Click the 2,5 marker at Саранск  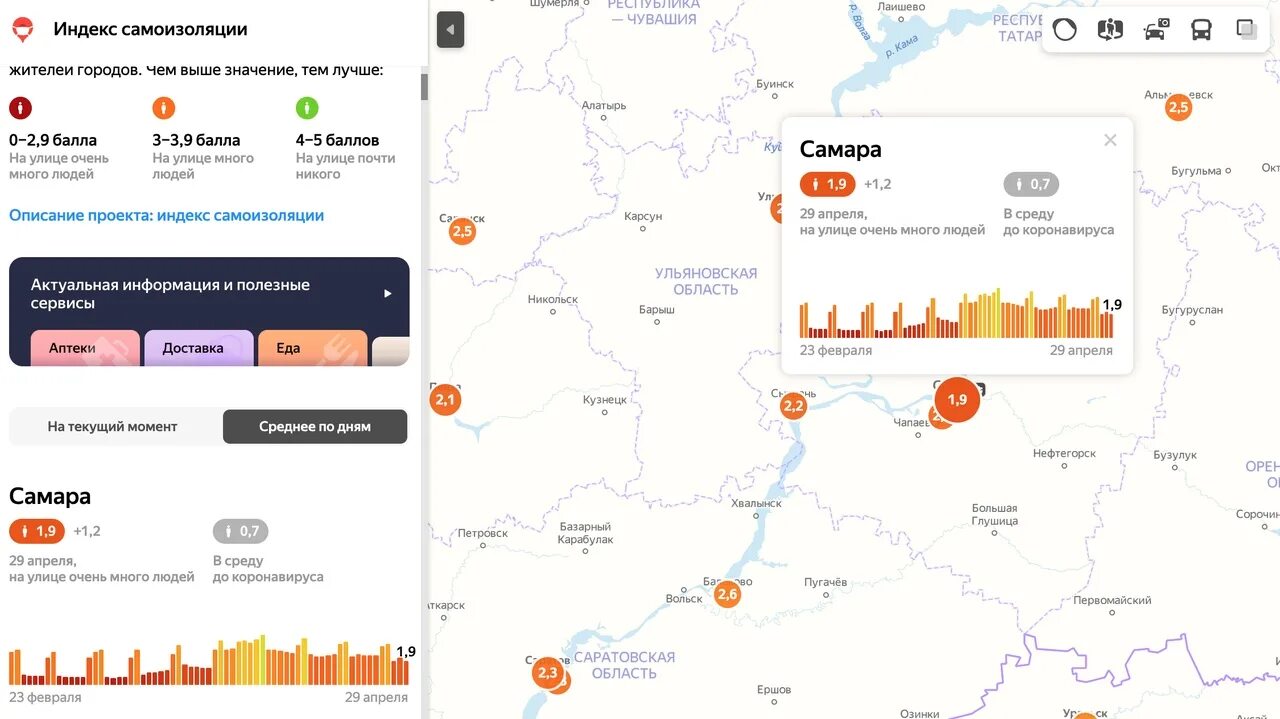[462, 232]
